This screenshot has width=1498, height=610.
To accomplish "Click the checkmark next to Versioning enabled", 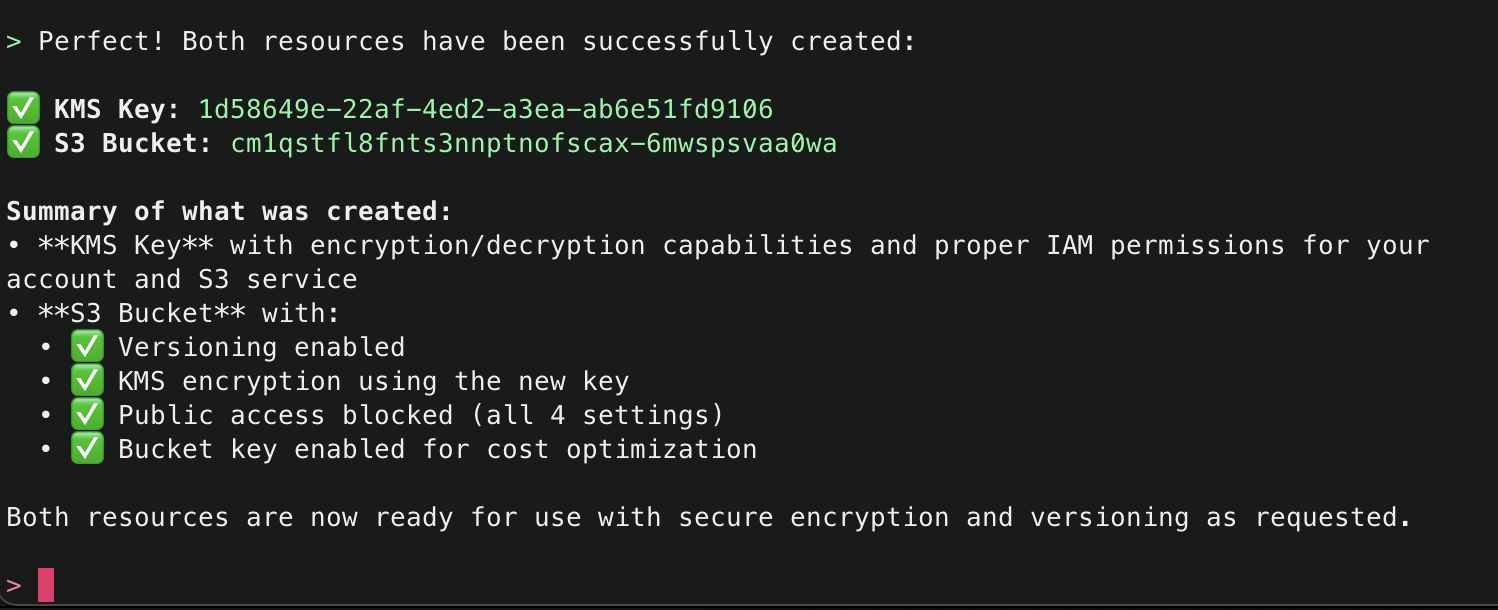I will point(87,347).
